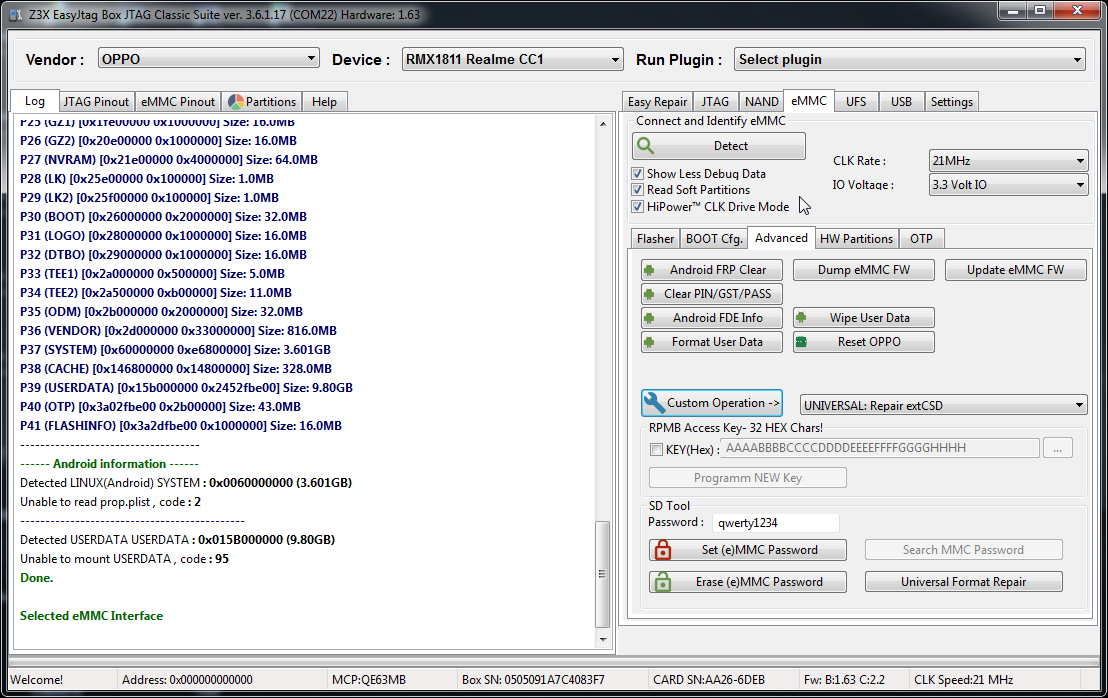Viewport: 1108px width, 698px height.
Task: Disable HiPower CLK Drive Mode checkbox
Action: click(x=637, y=207)
